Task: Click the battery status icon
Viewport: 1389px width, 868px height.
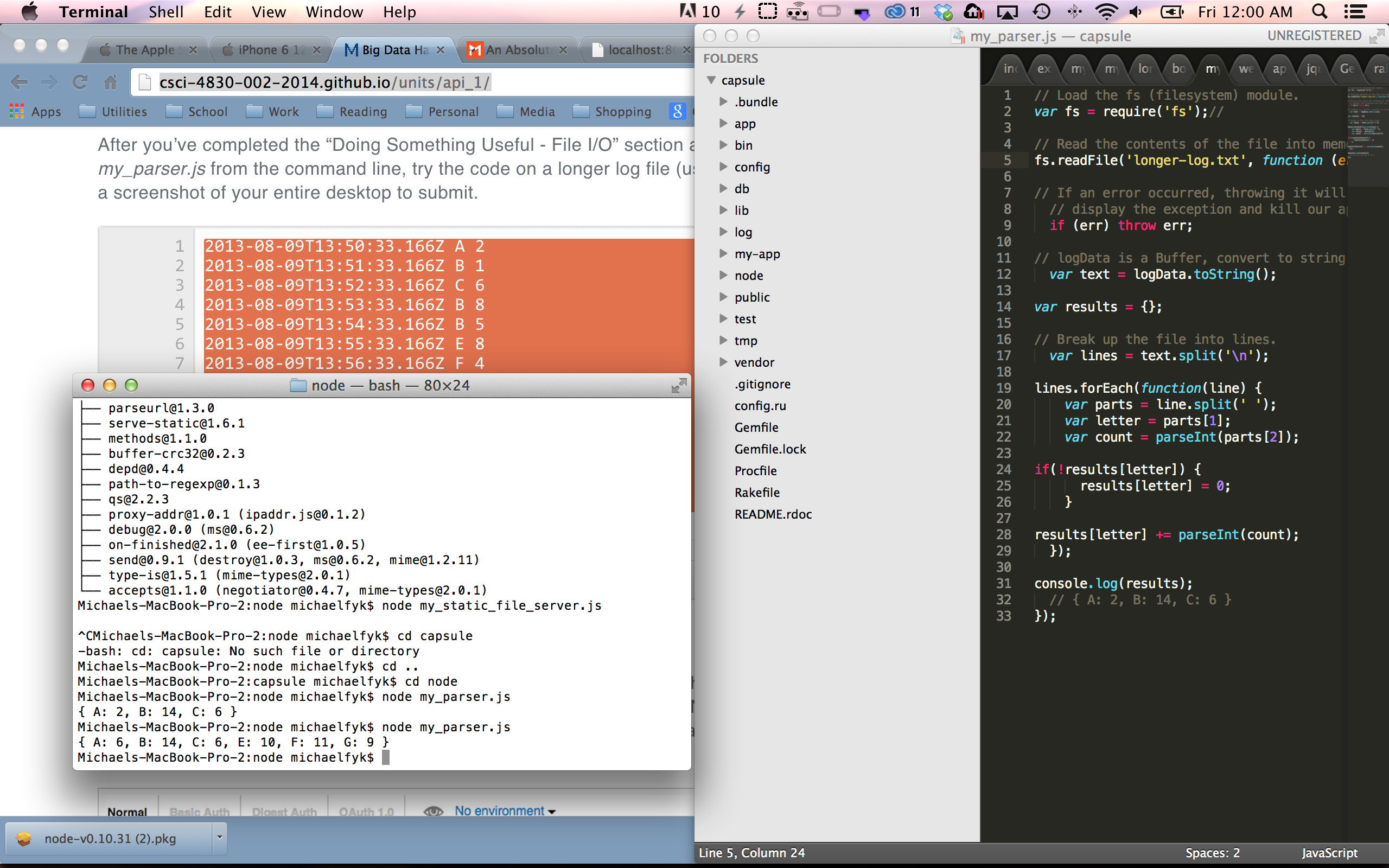Action: 1171,11
